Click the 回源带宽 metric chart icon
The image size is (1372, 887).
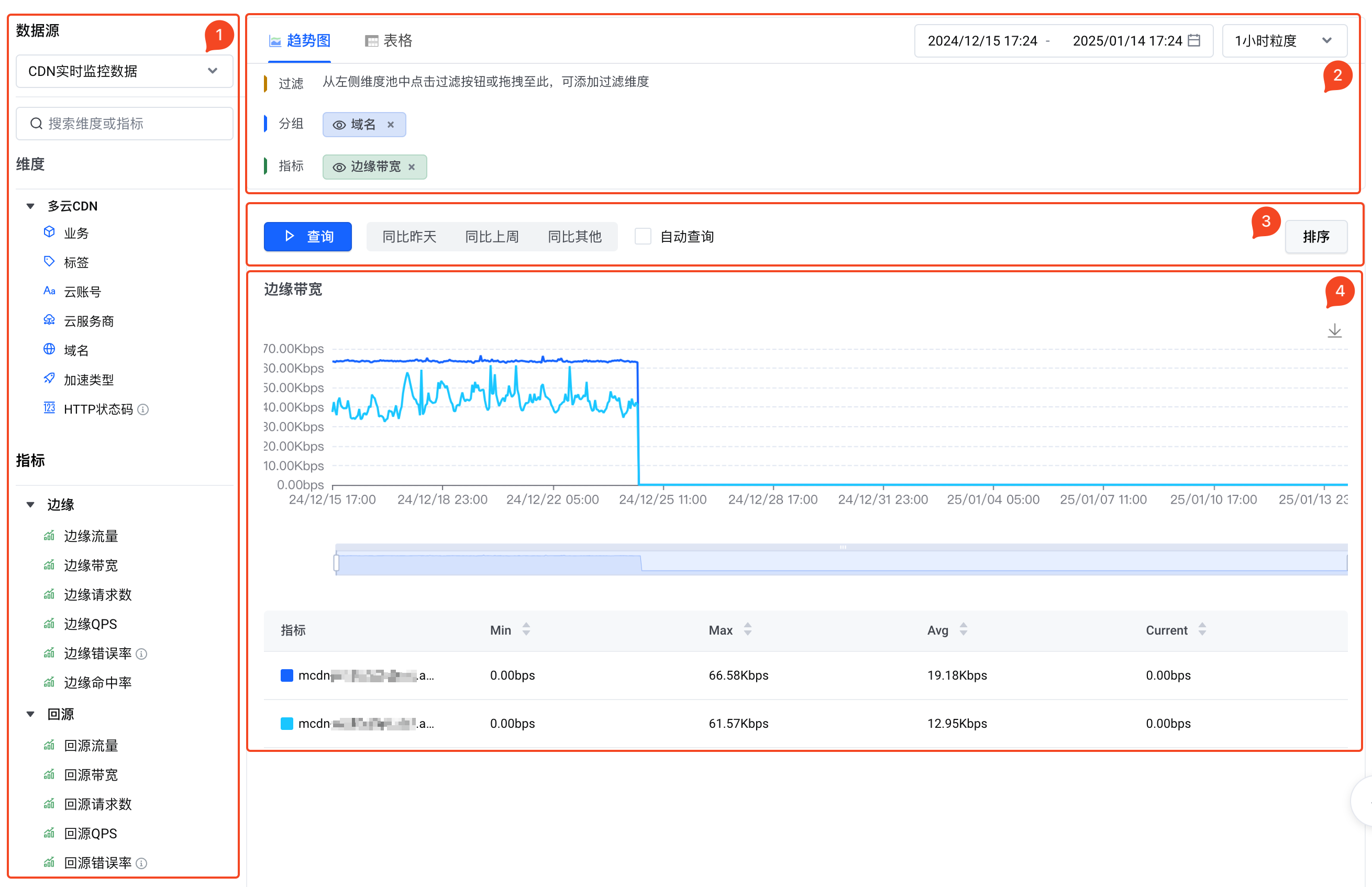coord(50,775)
